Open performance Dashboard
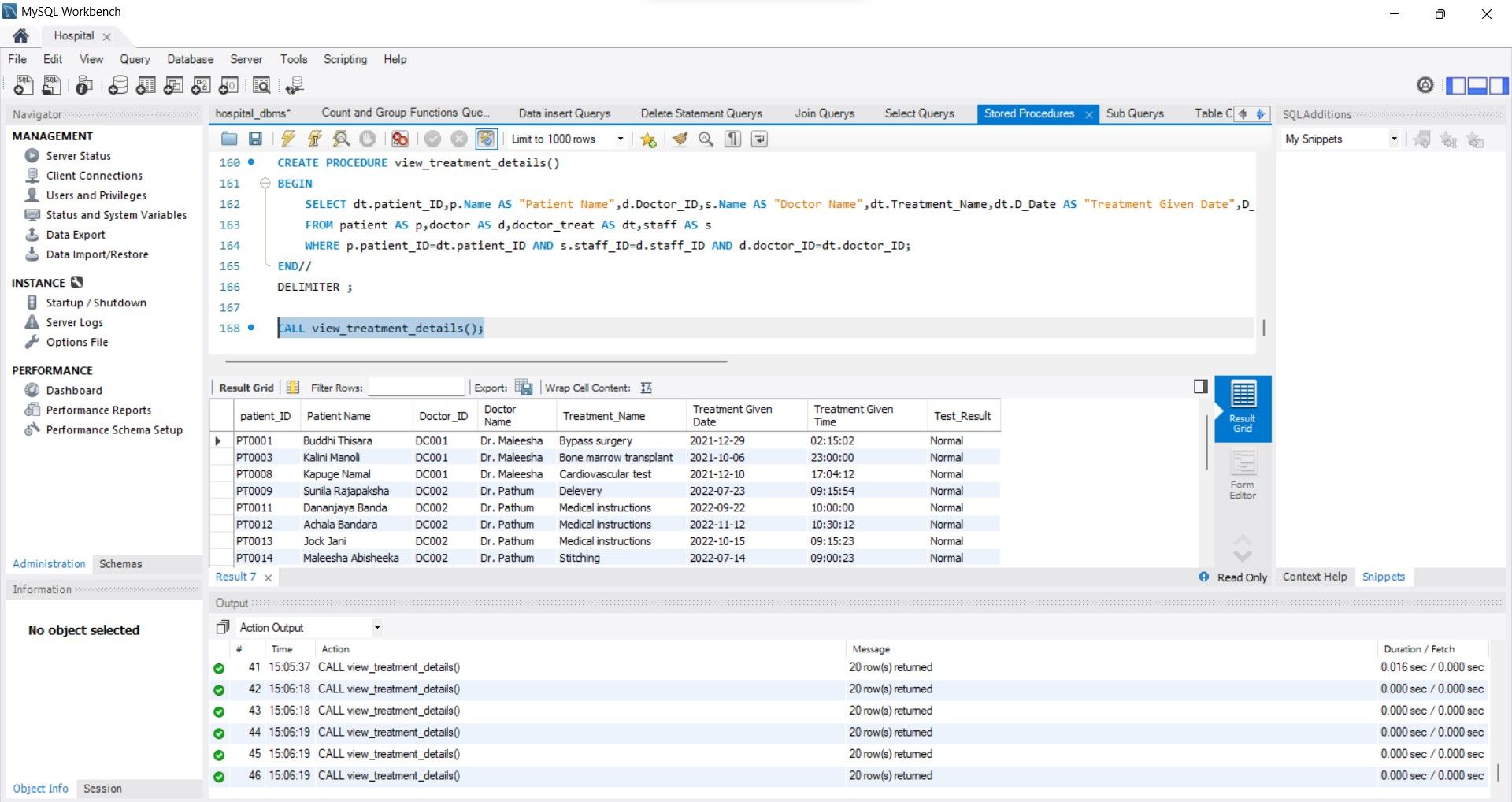 pyautogui.click(x=74, y=390)
